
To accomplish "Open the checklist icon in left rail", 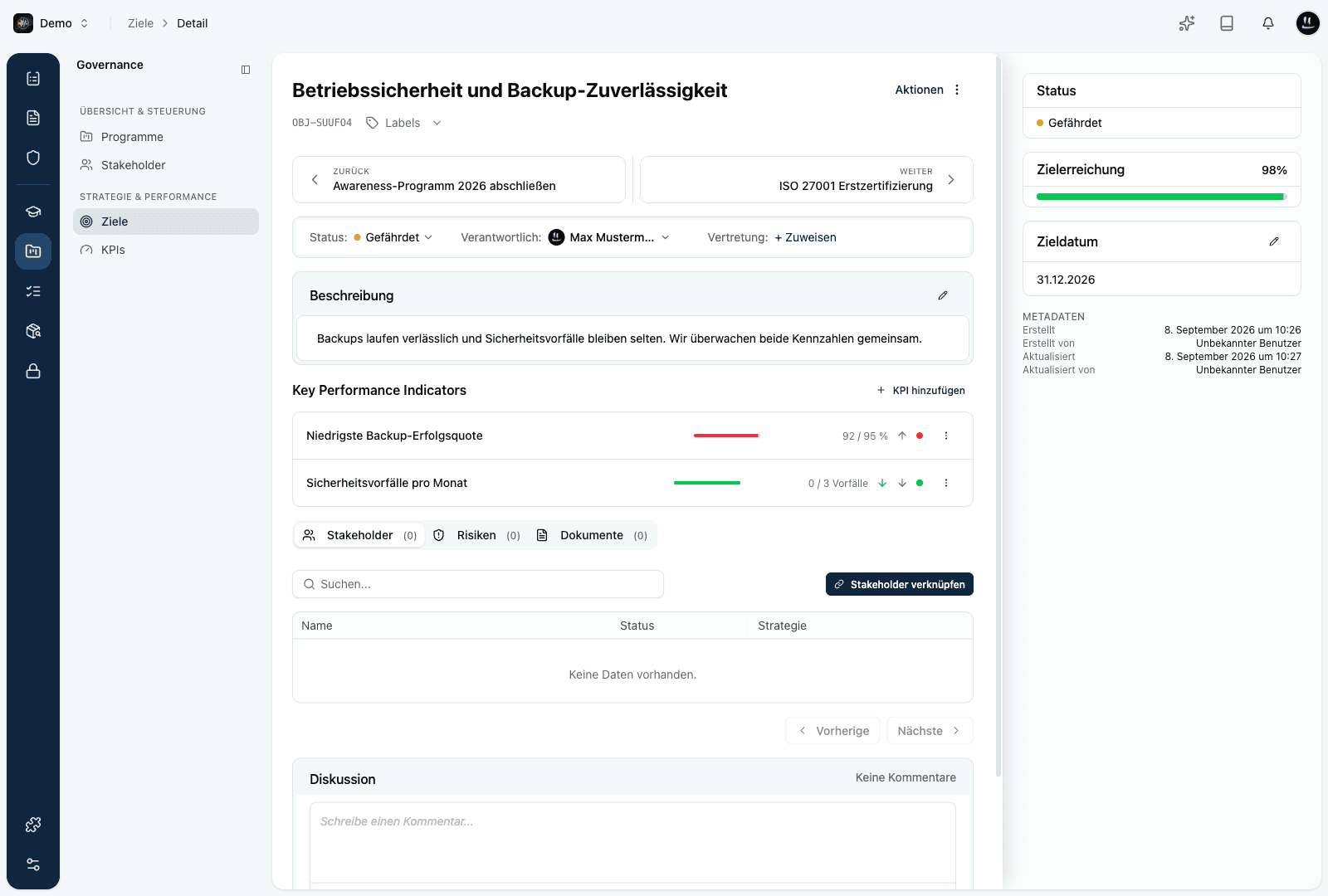I will 33,78.
